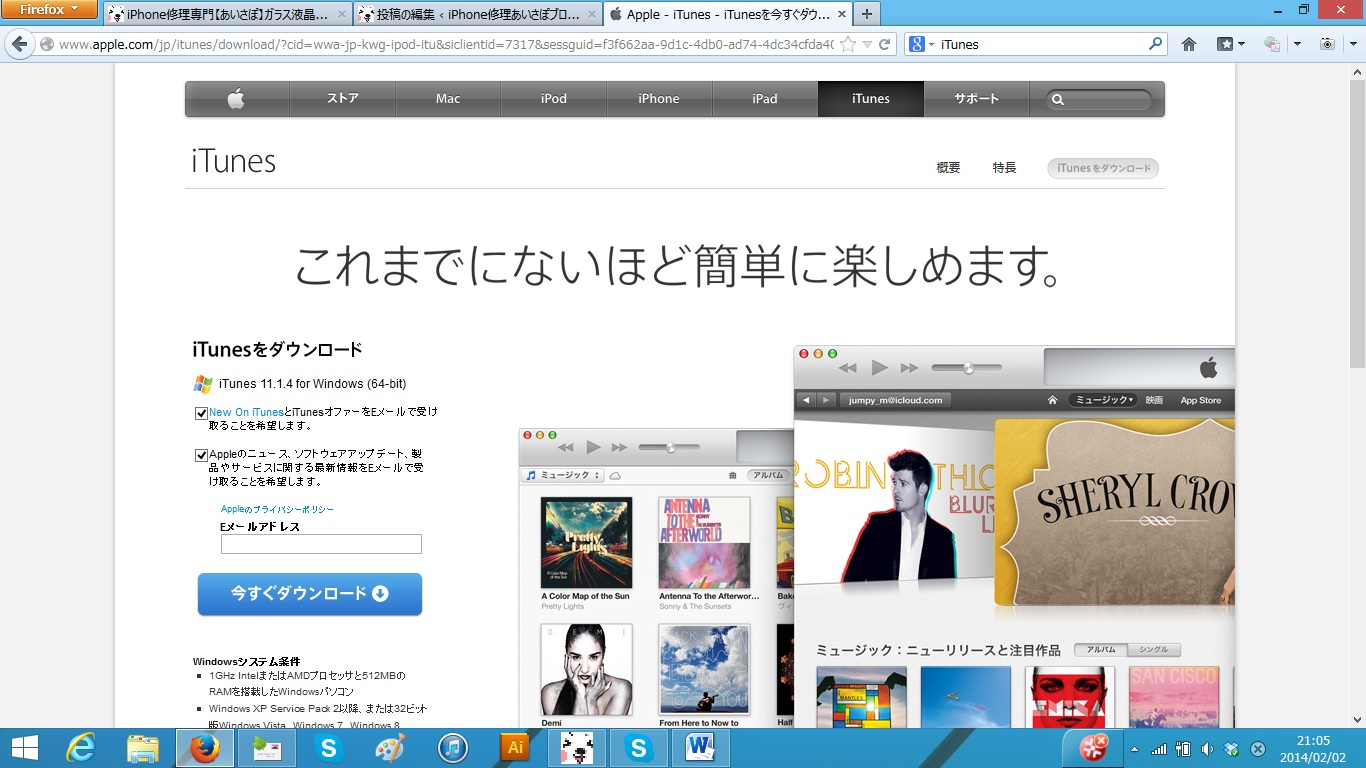Click the iTunesをダウンロード pill button
This screenshot has height=768, width=1366.
click(1103, 168)
